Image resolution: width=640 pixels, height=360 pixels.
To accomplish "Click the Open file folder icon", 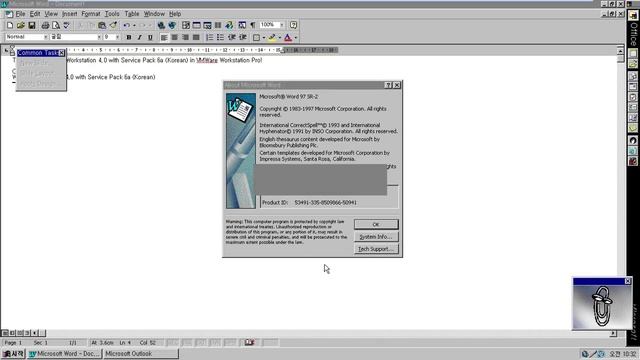I will click(x=21, y=25).
